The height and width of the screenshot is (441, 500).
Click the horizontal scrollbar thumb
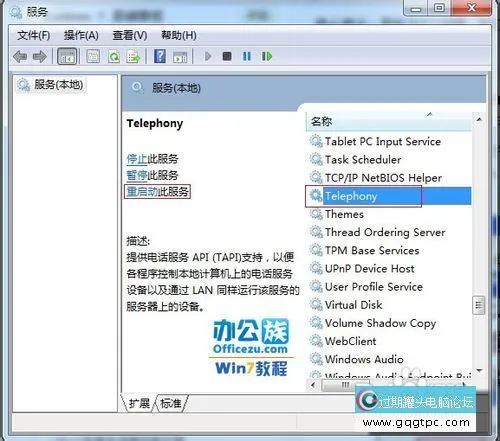tap(346, 385)
